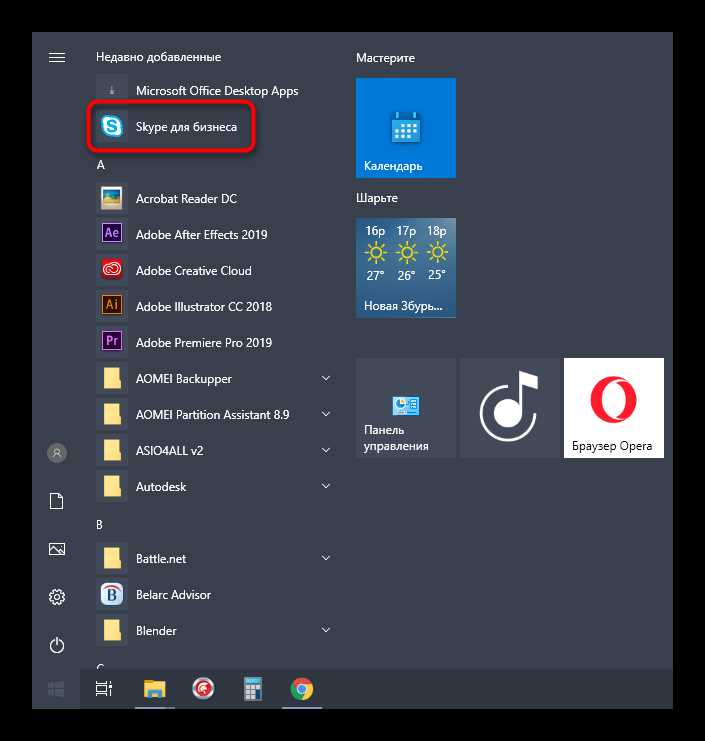705x741 pixels.
Task: Expand the Blender folder chevron
Action: [x=326, y=630]
